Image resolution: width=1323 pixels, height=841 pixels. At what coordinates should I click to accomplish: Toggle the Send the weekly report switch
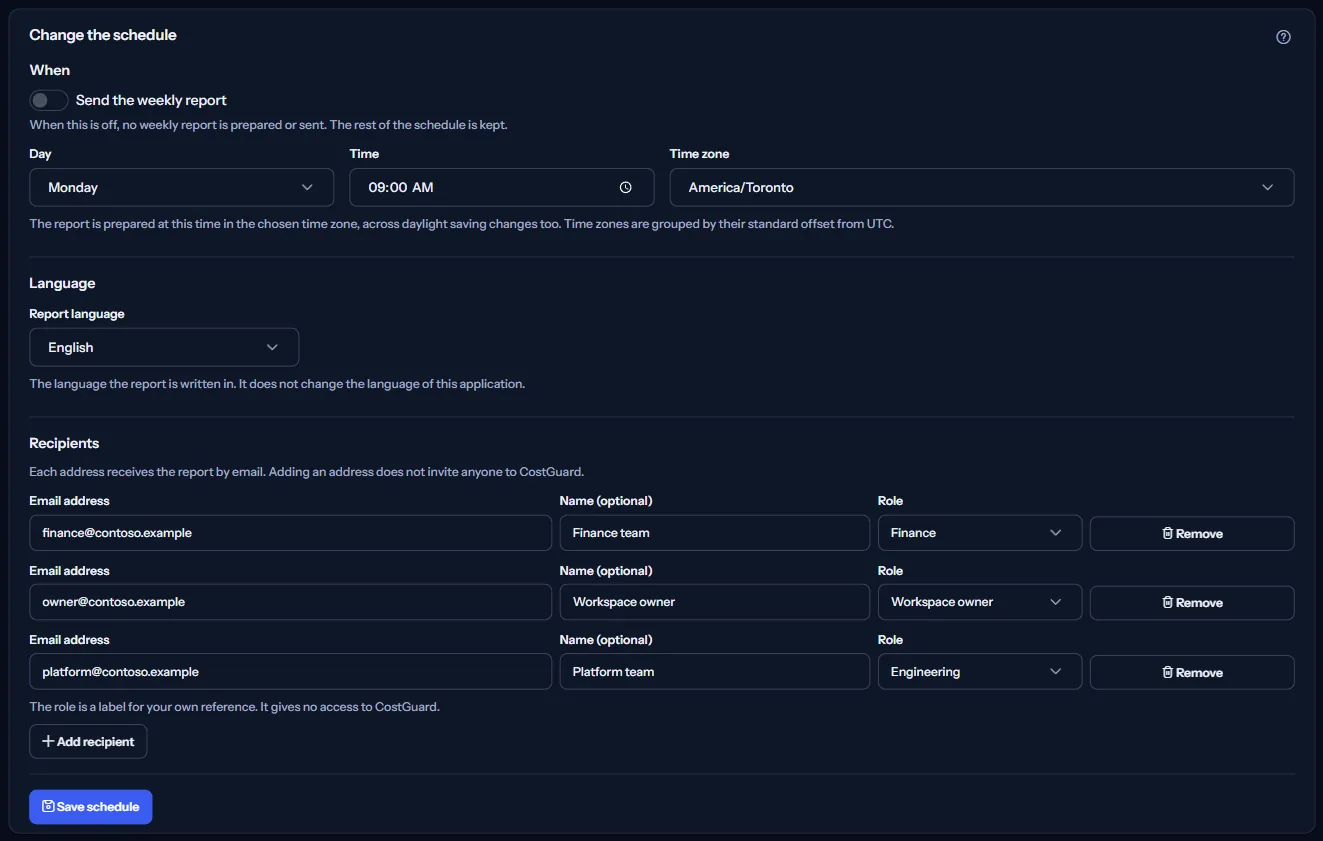point(49,100)
